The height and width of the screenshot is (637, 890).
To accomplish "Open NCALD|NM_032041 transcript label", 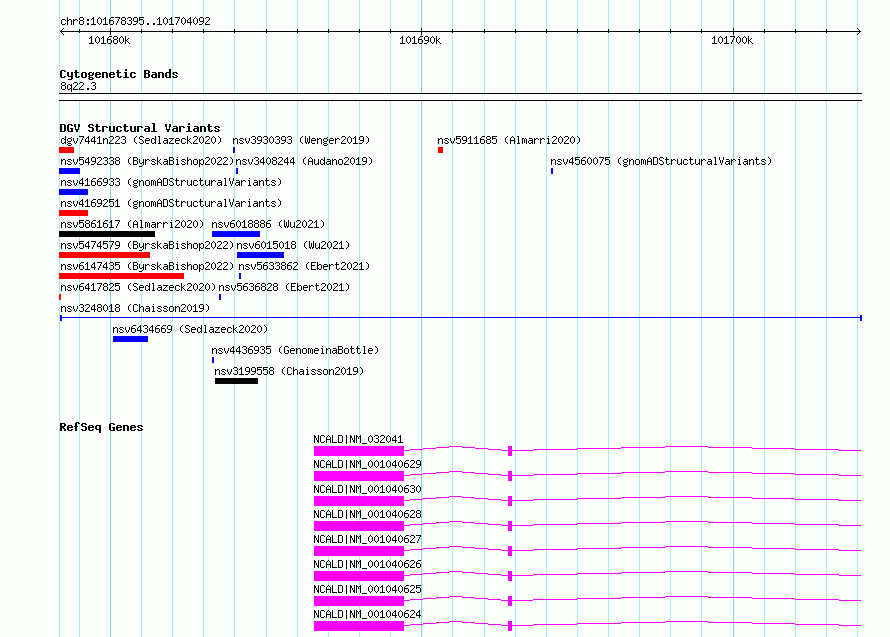I will pyautogui.click(x=358, y=439).
